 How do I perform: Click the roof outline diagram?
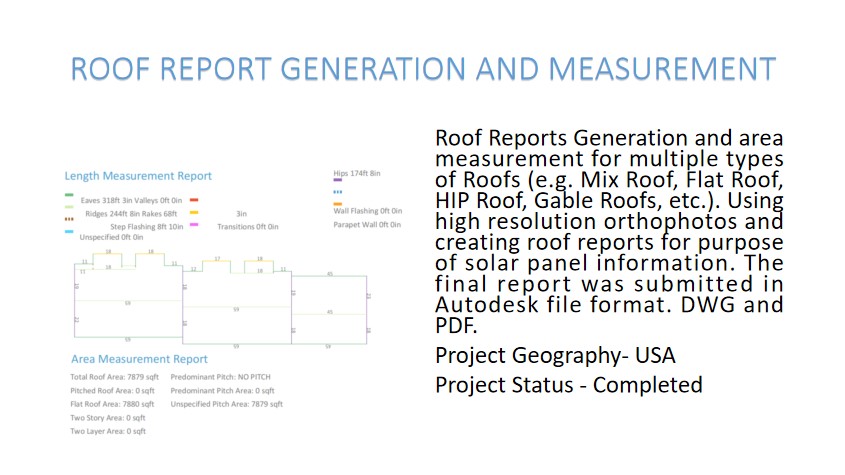click(220, 298)
